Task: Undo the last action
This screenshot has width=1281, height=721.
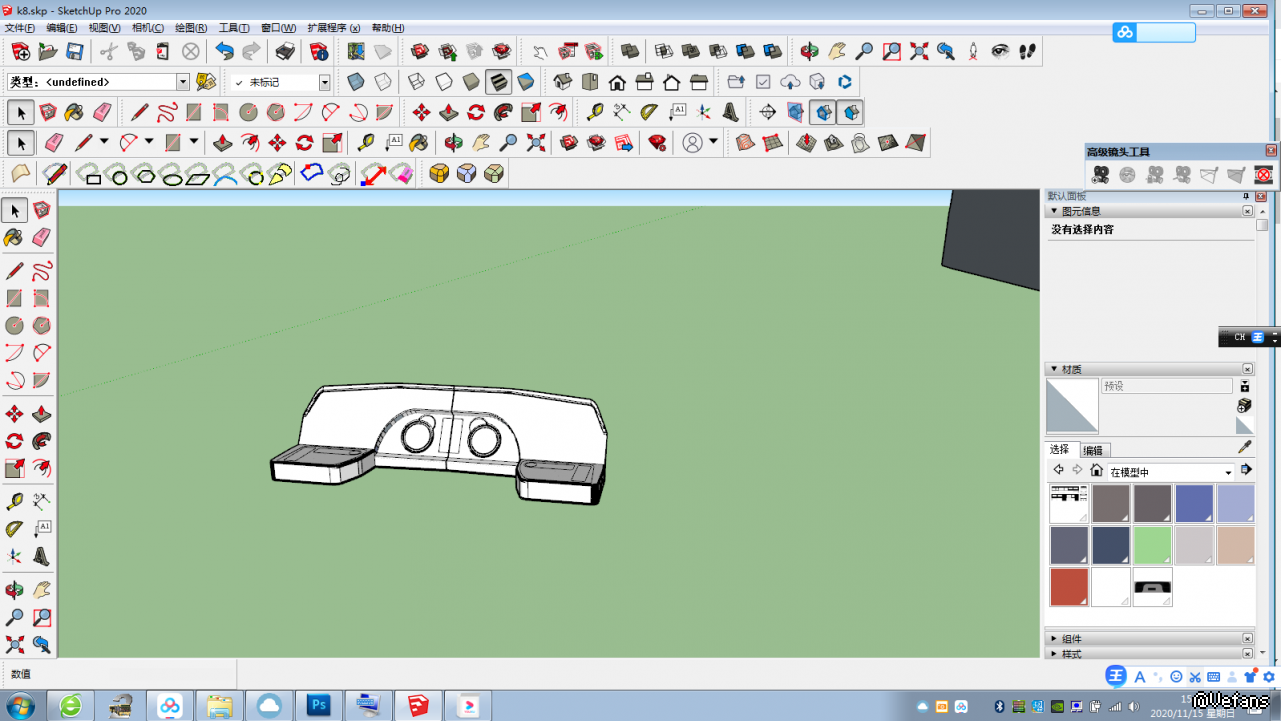Action: [224, 51]
